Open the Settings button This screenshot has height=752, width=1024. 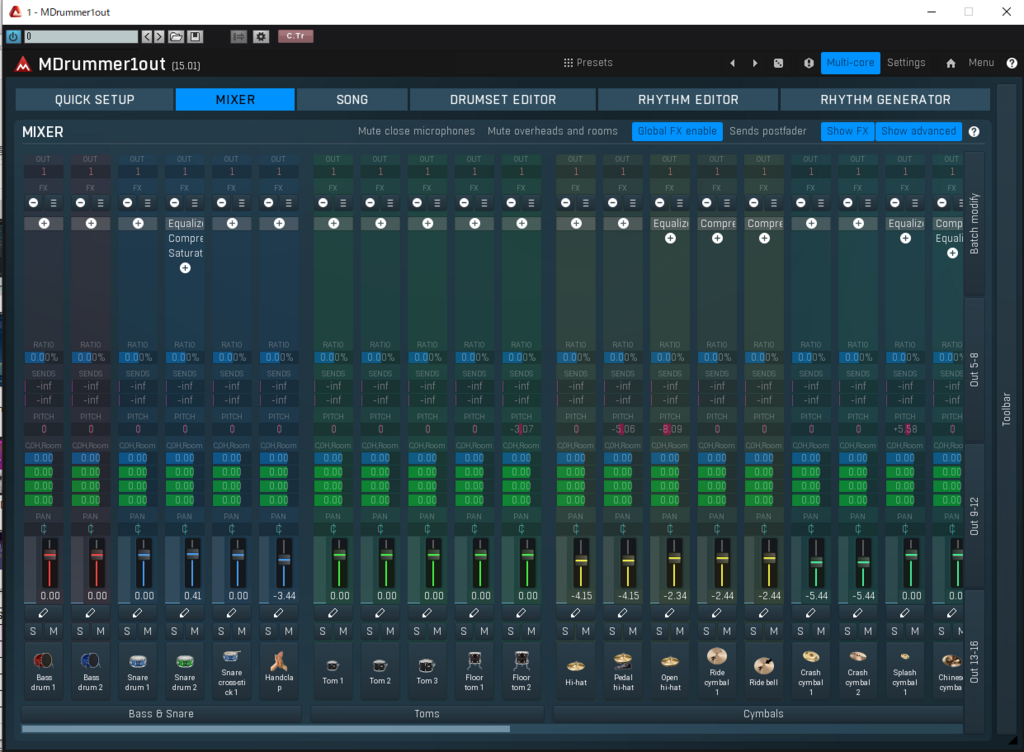906,63
